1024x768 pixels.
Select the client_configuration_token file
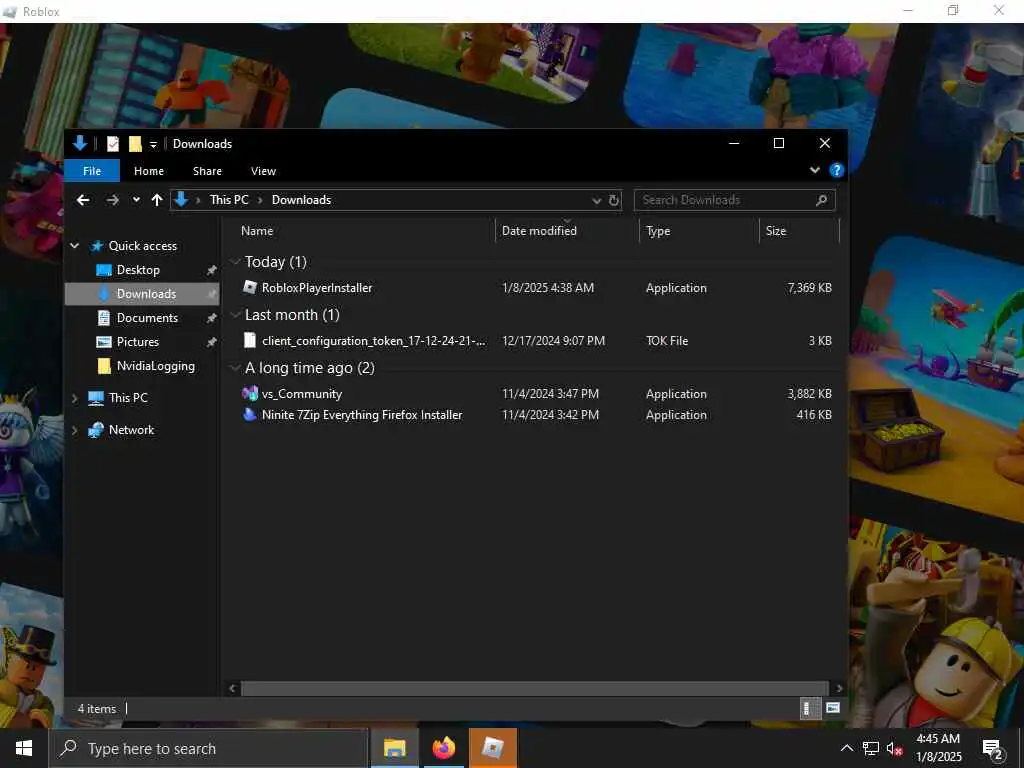coord(536,340)
